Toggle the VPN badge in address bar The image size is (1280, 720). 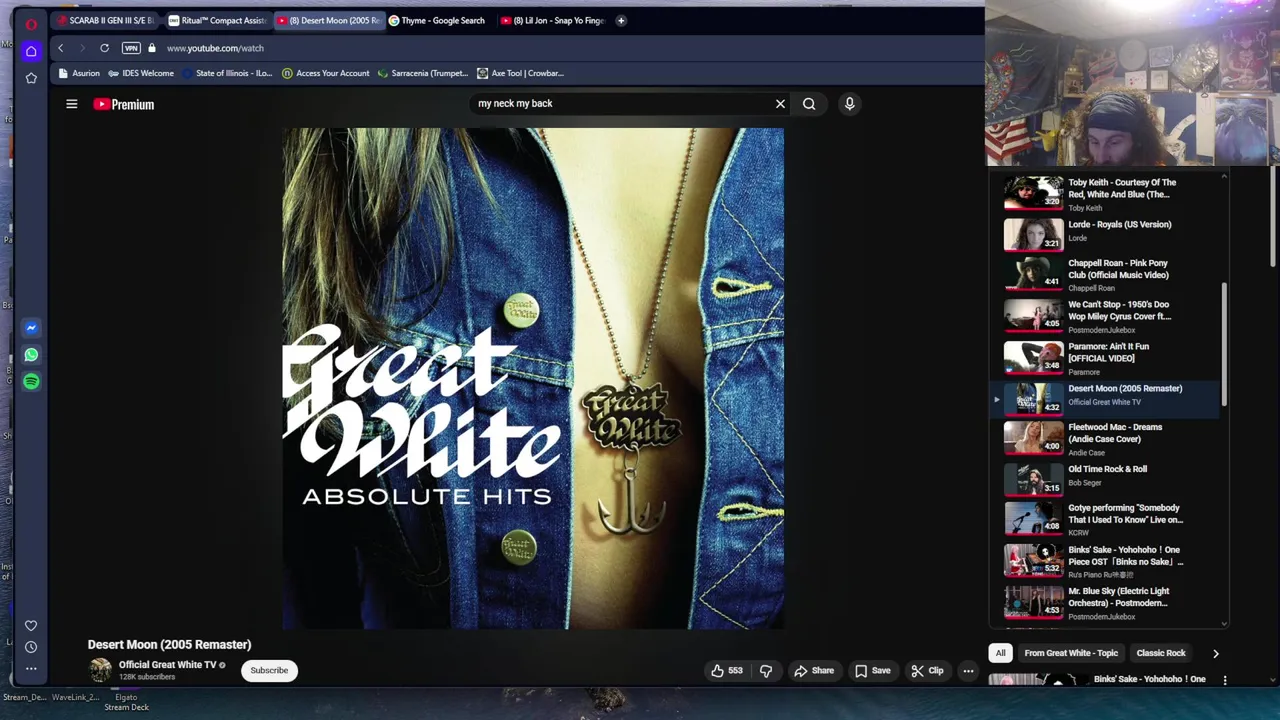coord(131,48)
